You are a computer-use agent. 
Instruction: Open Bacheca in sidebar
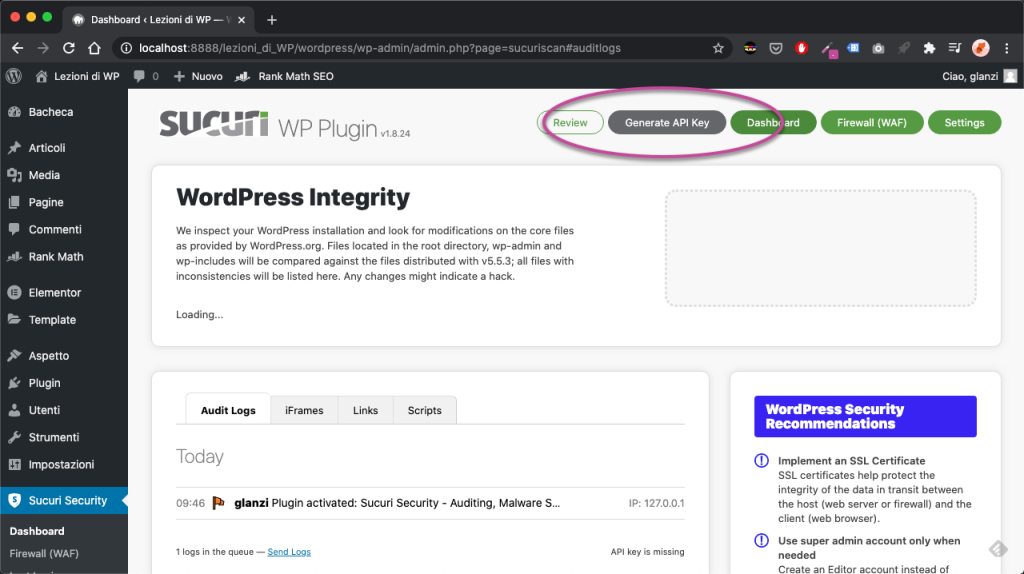64,112
